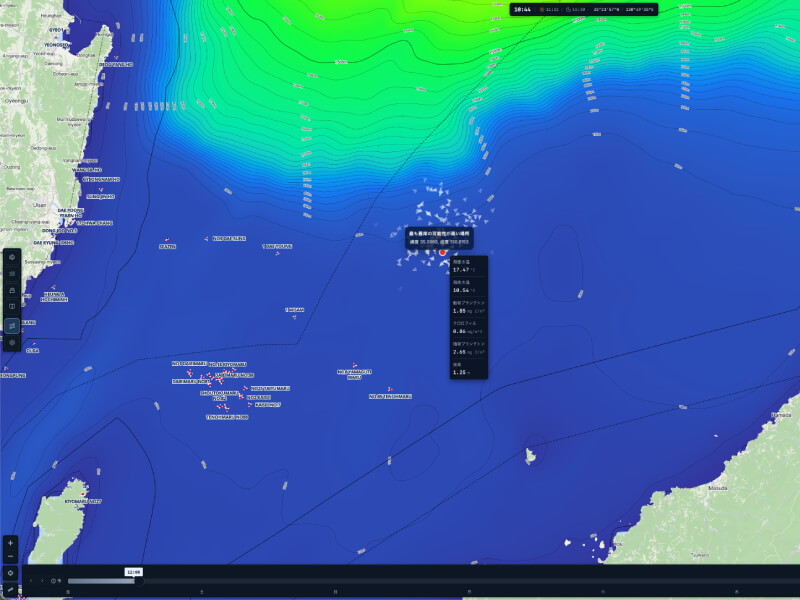
Task: Select the TENGAN vessel label on map
Action: [x=294, y=310]
